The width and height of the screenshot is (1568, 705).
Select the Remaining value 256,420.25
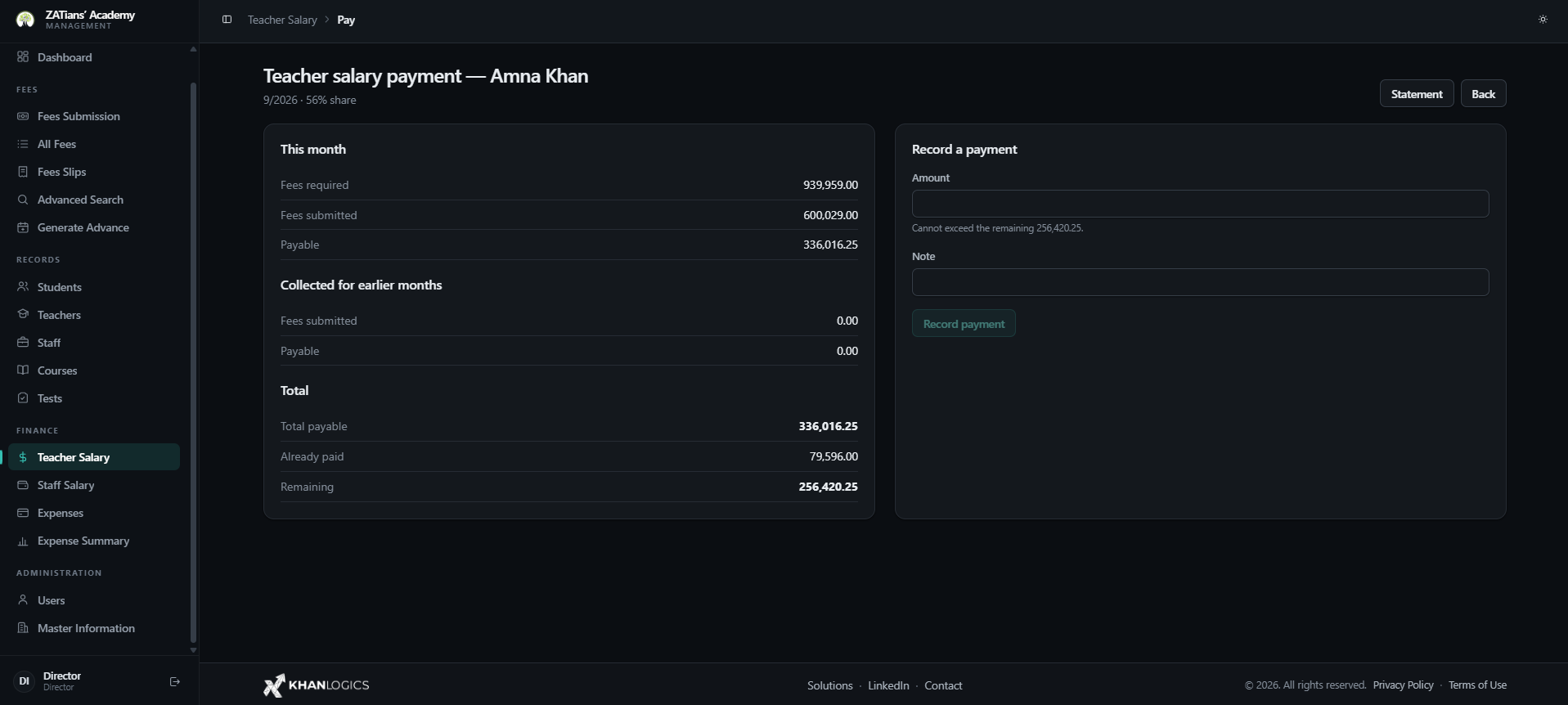pos(828,487)
